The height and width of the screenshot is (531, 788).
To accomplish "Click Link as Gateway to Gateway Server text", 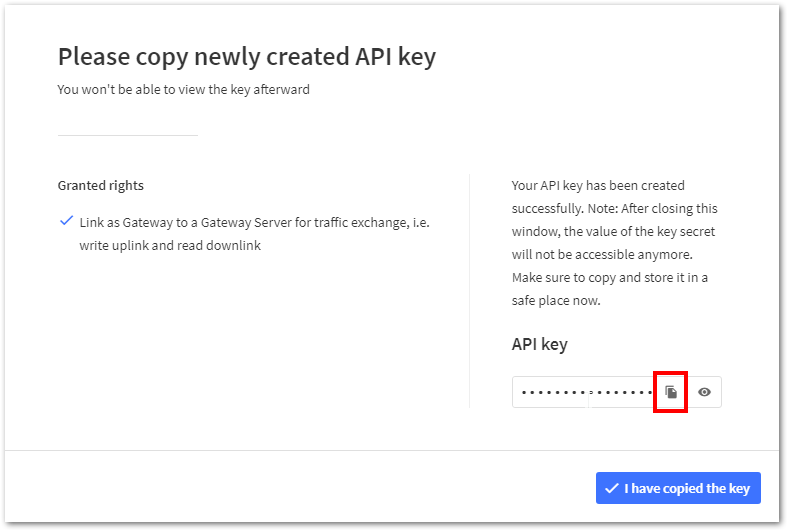I will pos(254,221).
